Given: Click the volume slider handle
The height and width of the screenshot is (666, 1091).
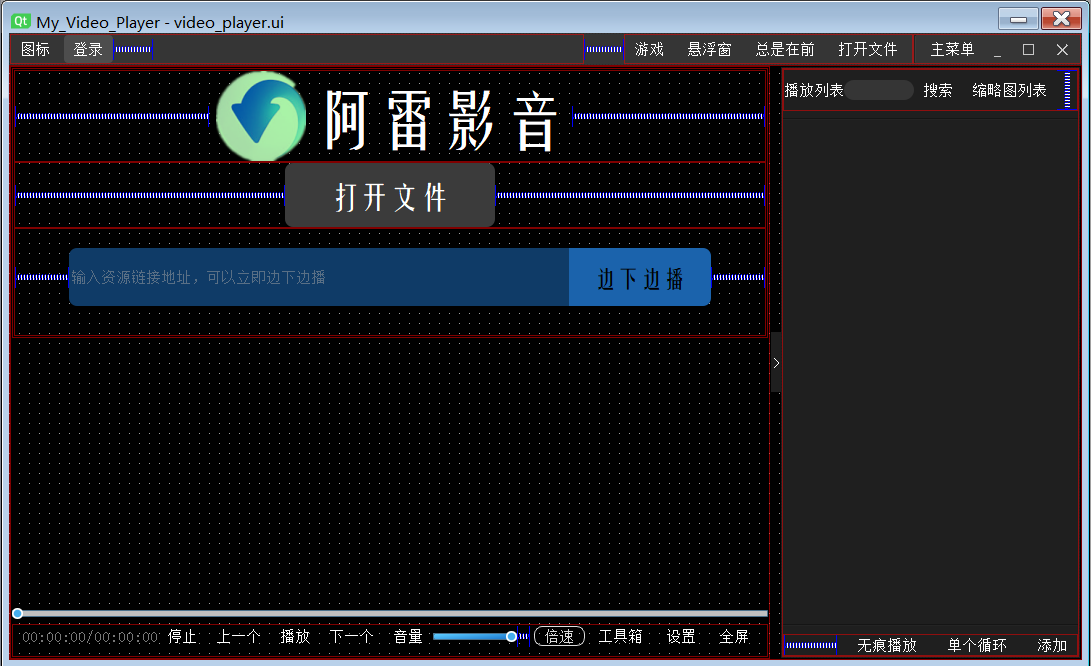Looking at the screenshot, I should click(x=511, y=637).
